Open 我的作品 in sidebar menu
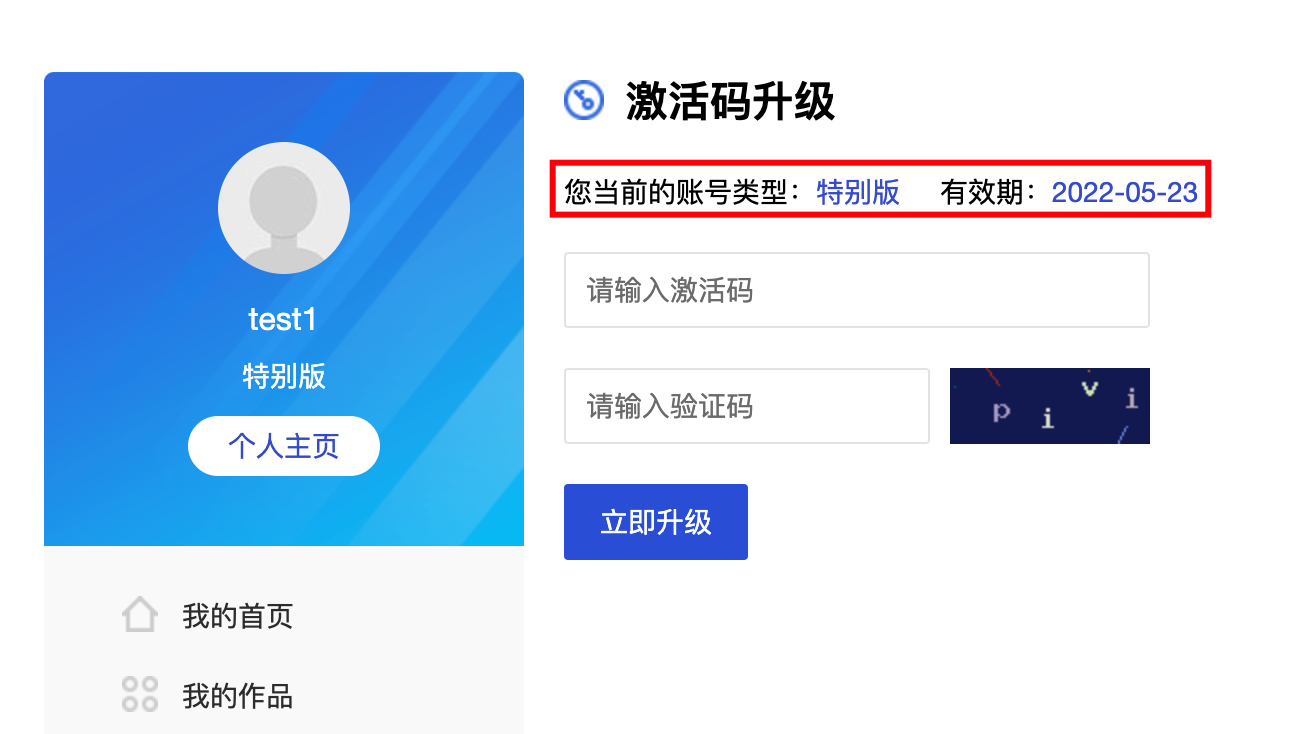Viewport: 1302px width, 734px height. pyautogui.click(x=238, y=695)
